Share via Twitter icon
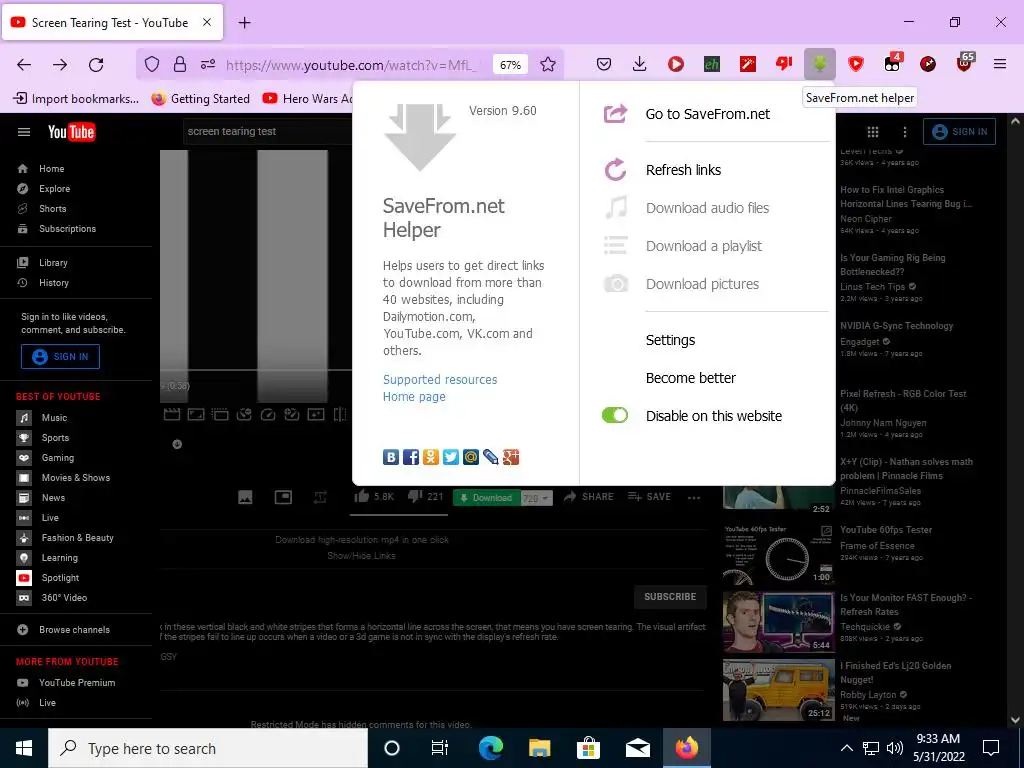Screen dimensions: 1024x768 (x=451, y=457)
